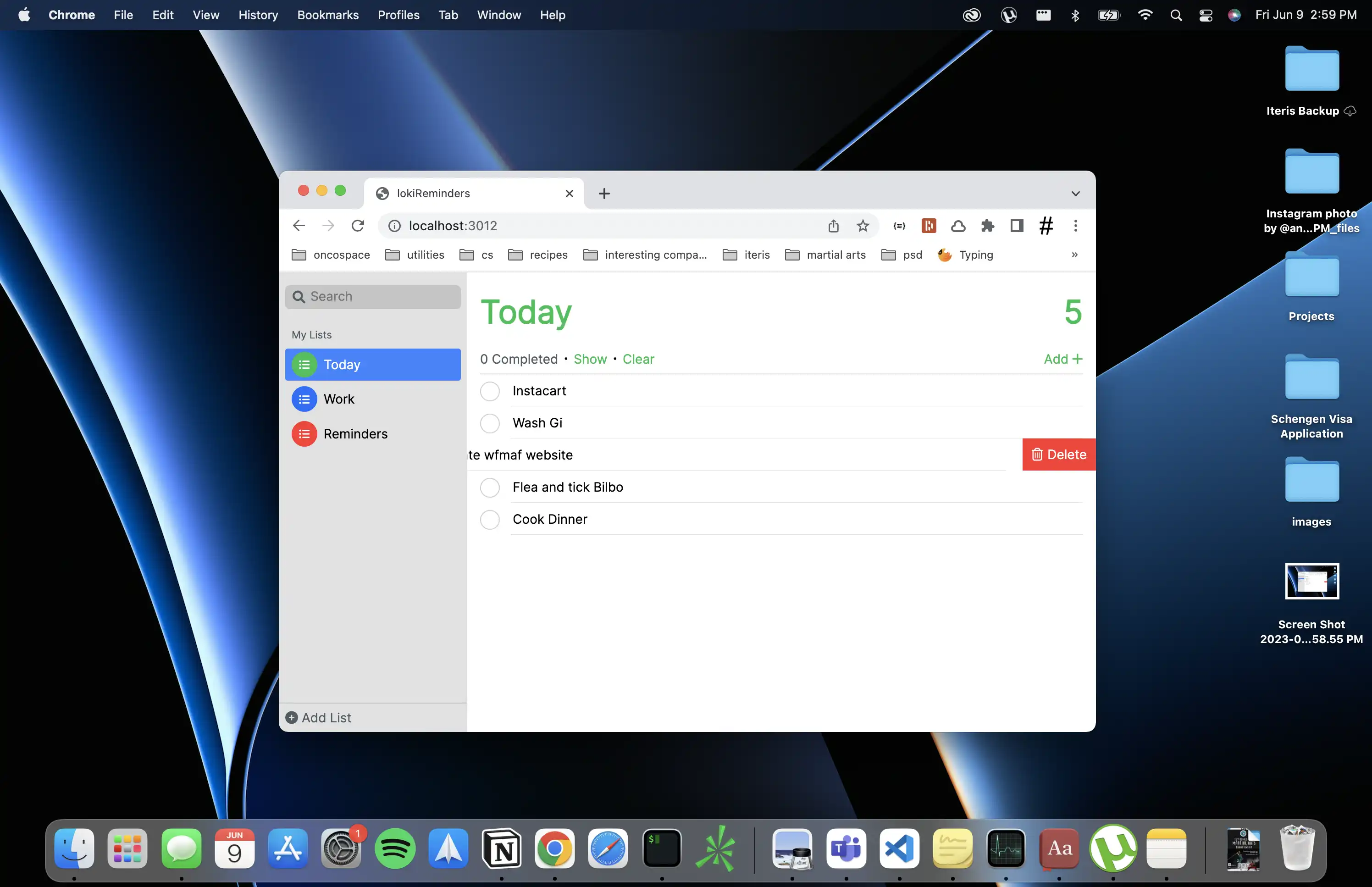The width and height of the screenshot is (1372, 887).
Task: Reload the page
Action: (358, 226)
